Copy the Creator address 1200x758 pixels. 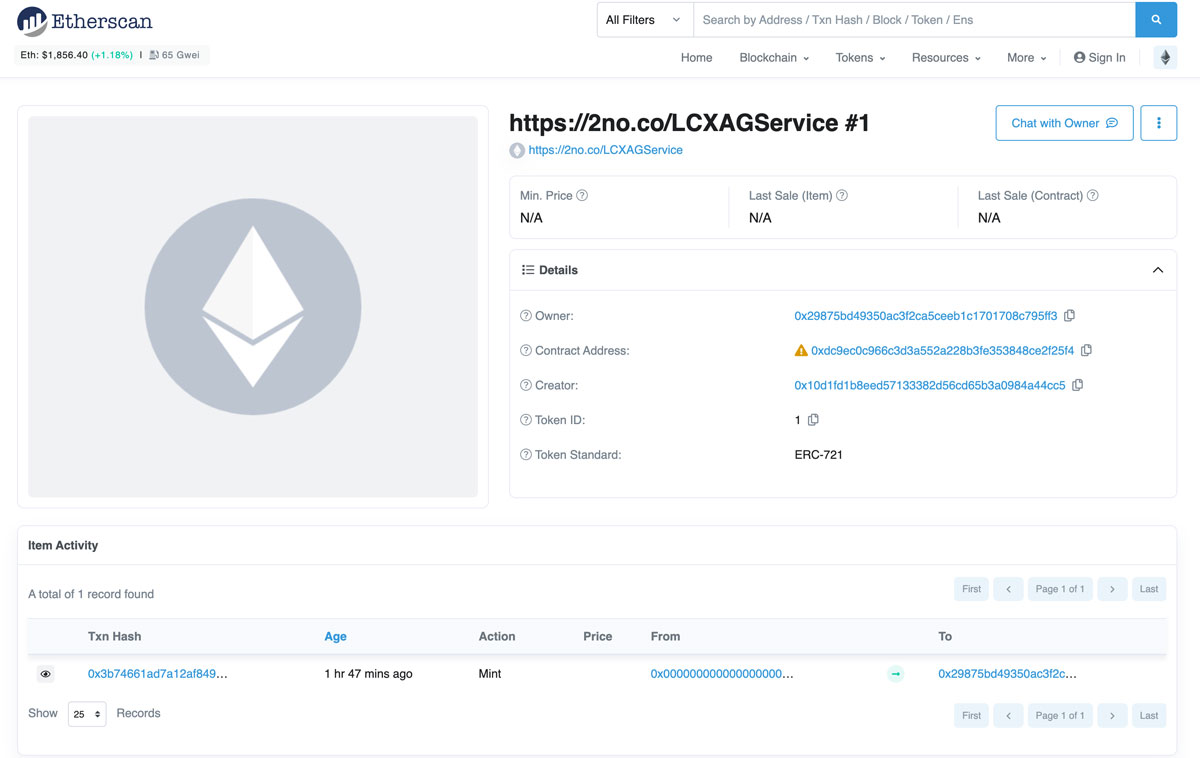coord(1077,385)
